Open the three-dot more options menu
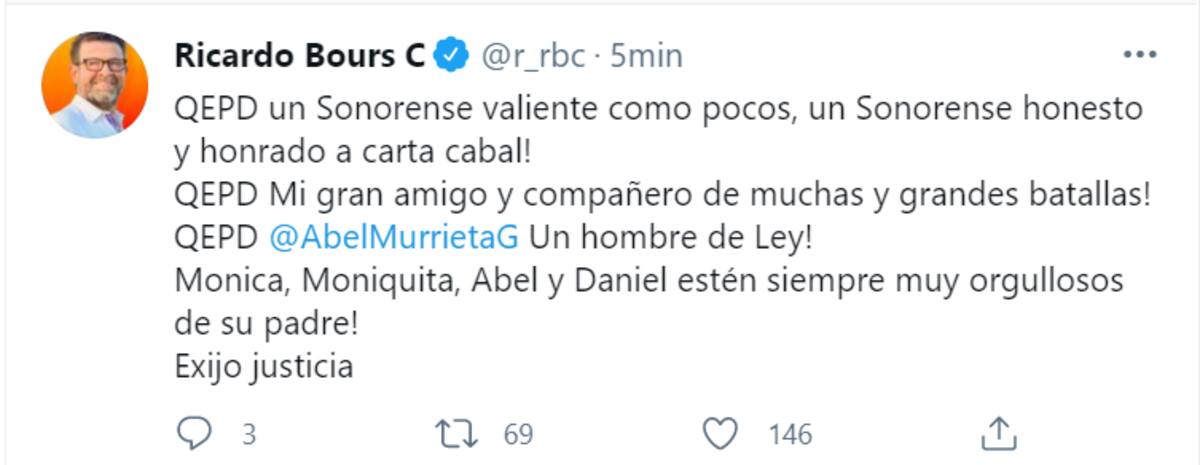 pyautogui.click(x=1139, y=55)
